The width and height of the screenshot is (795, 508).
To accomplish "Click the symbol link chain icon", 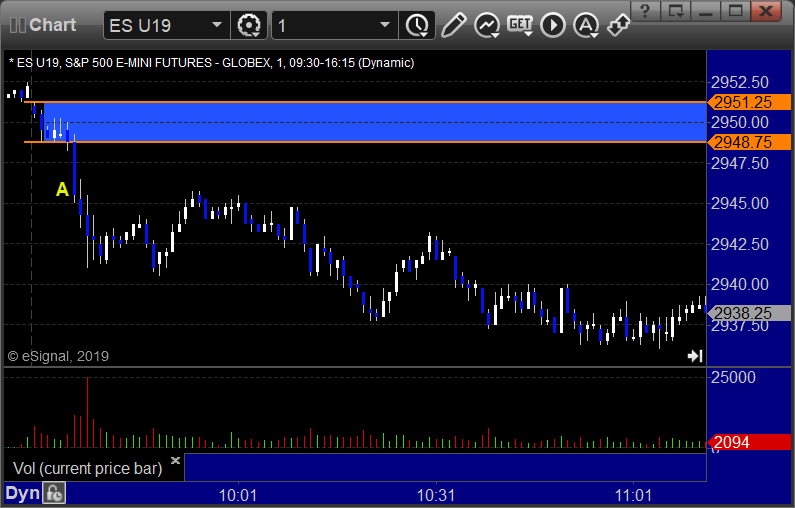I will click(x=619, y=25).
